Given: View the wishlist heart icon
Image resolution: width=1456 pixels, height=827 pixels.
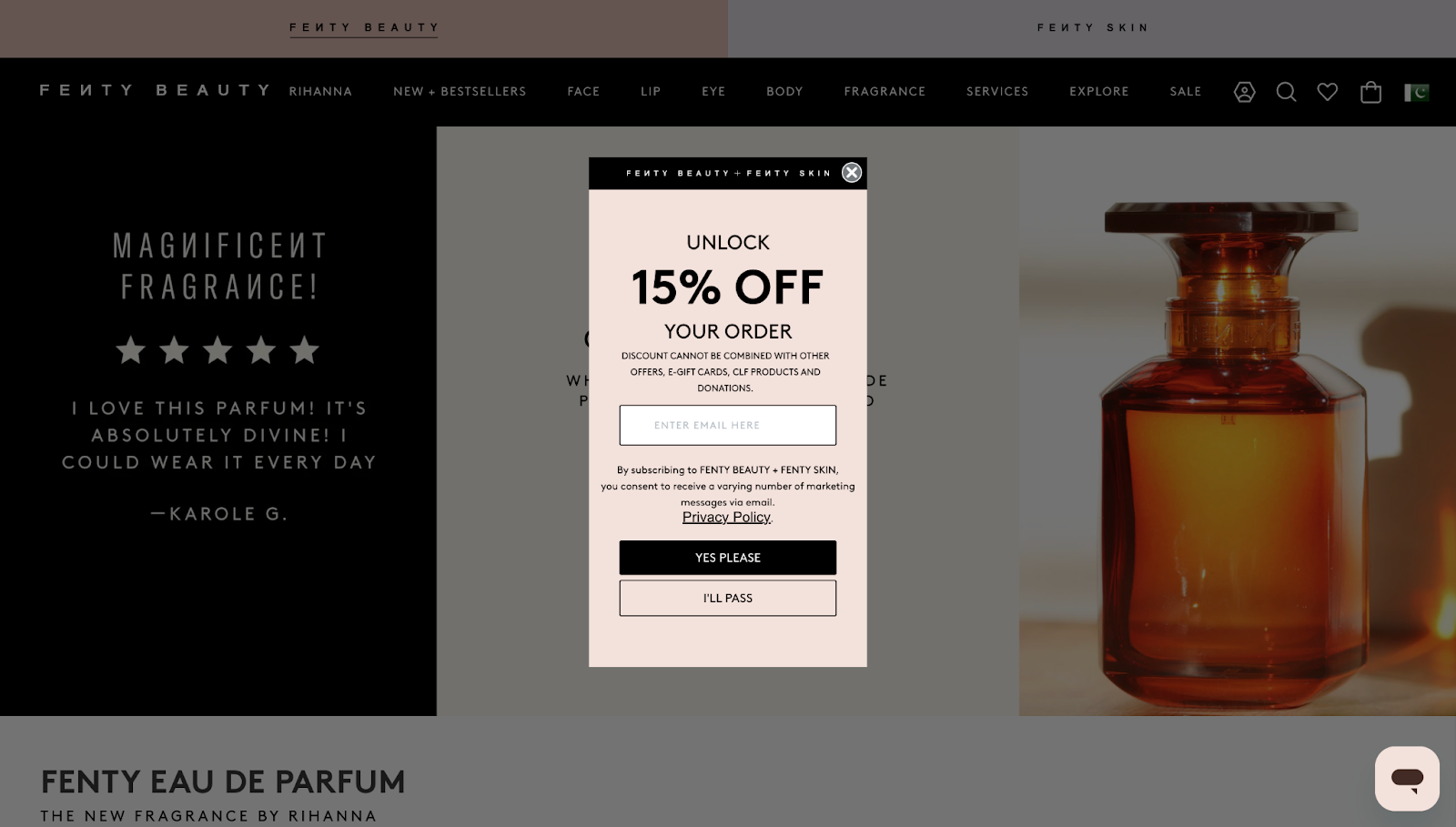Looking at the screenshot, I should (x=1328, y=92).
